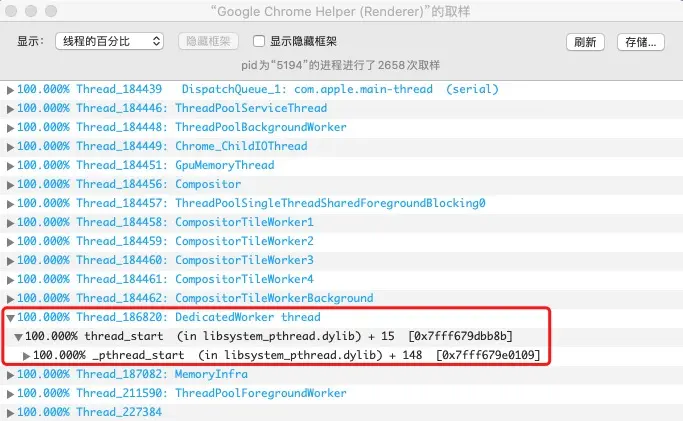The height and width of the screenshot is (421, 683).
Task: Expand Thread_184458 CompositorTileWorker1 triangle
Action: (x=10, y=223)
